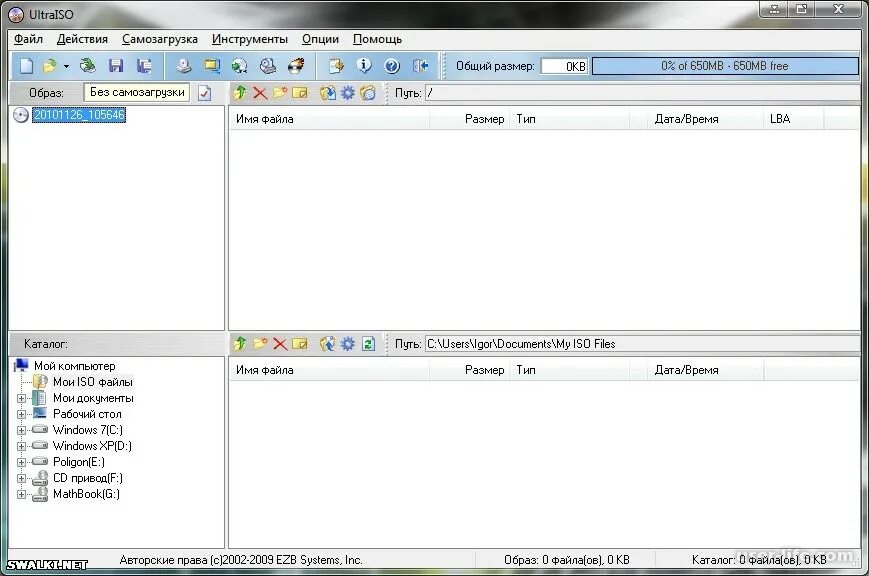Click the Rename icon in Каталог toolbar
The width and height of the screenshot is (869, 576).
tap(300, 344)
